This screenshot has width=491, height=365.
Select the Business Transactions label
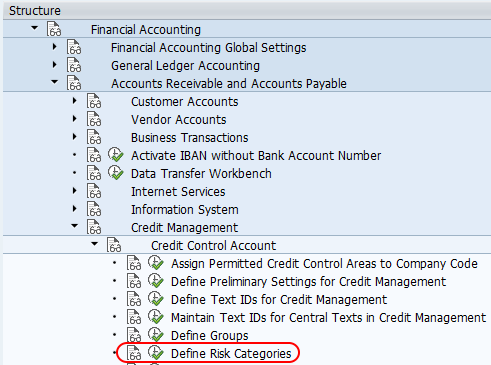click(190, 138)
